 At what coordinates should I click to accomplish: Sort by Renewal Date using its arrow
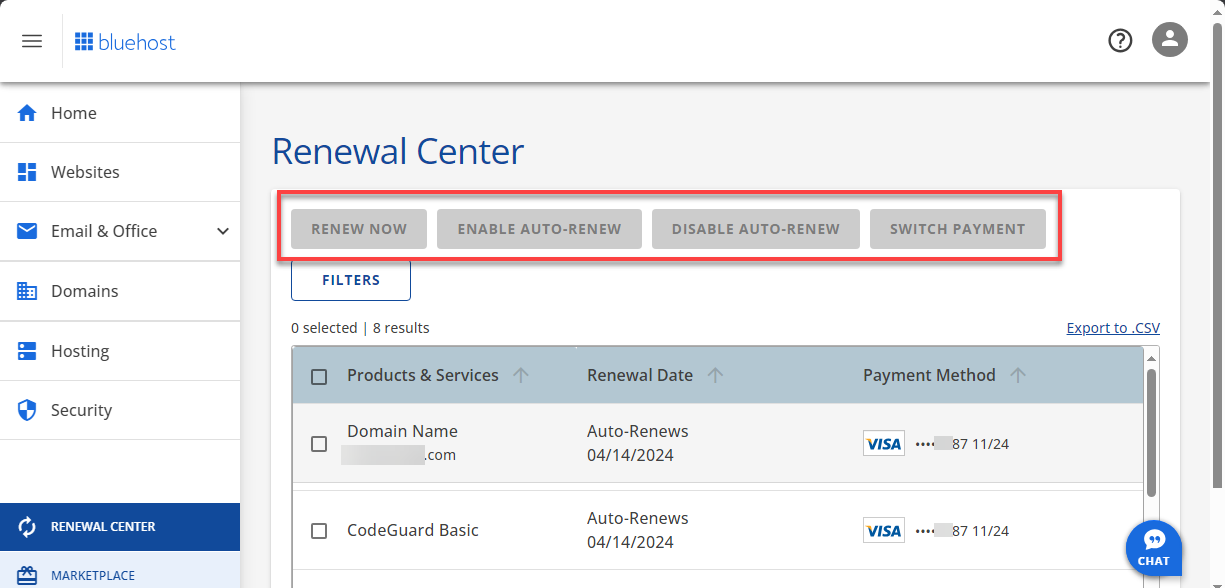pos(714,375)
